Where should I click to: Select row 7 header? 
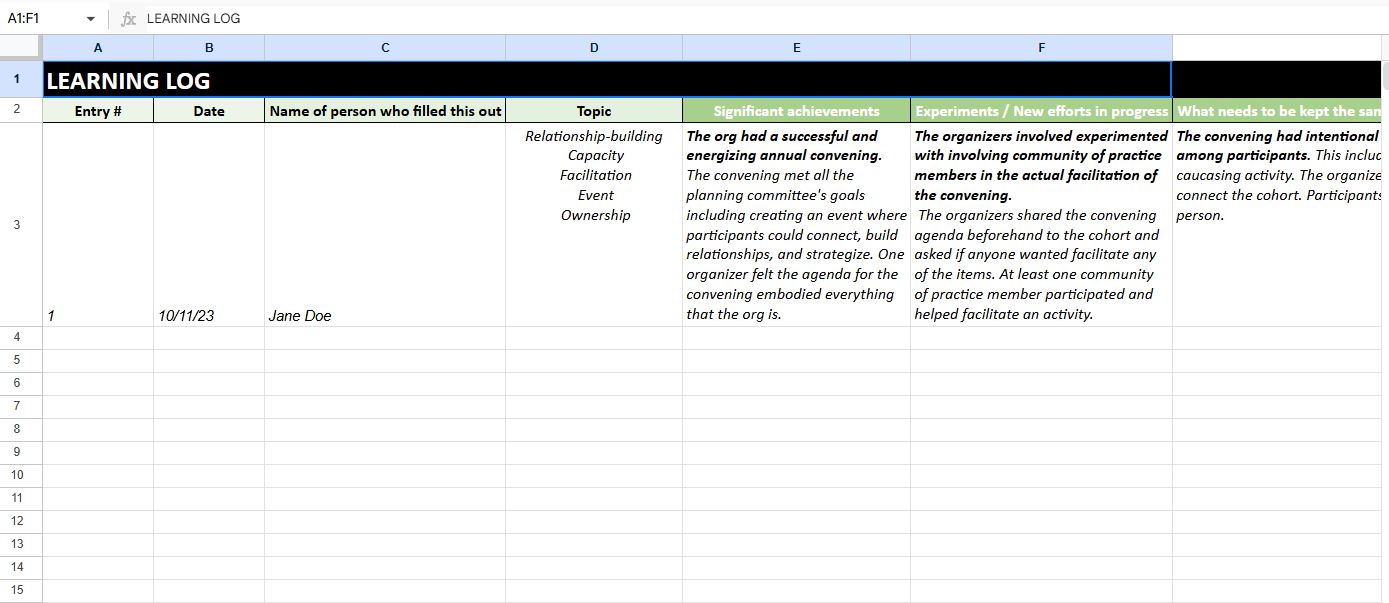click(x=21, y=407)
